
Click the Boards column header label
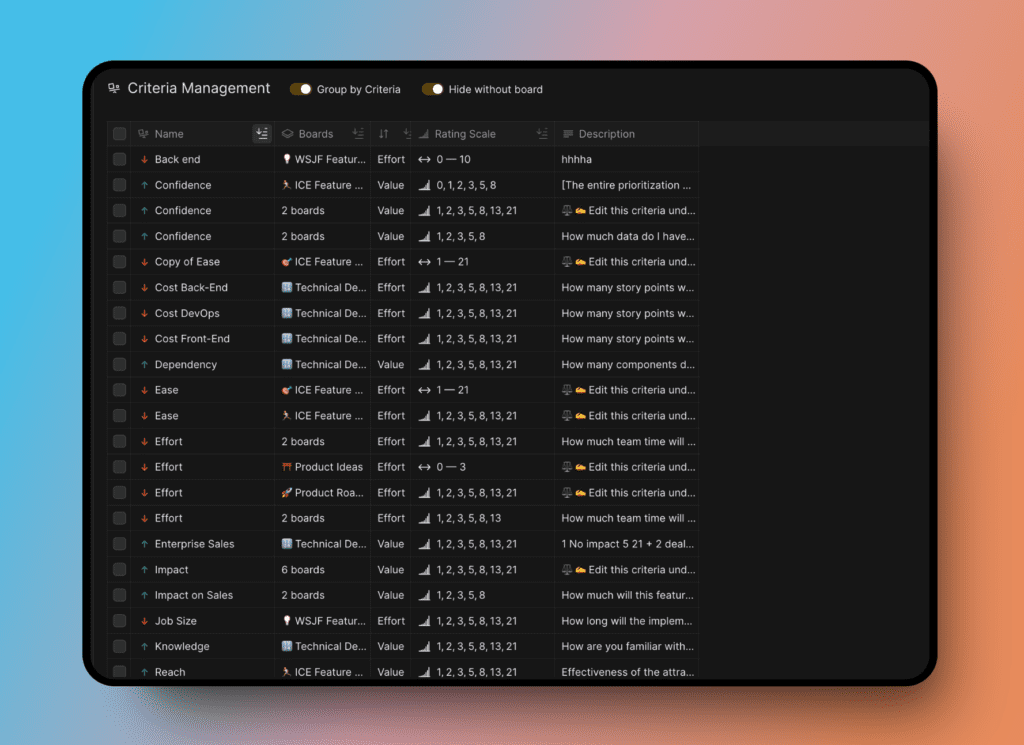click(316, 134)
